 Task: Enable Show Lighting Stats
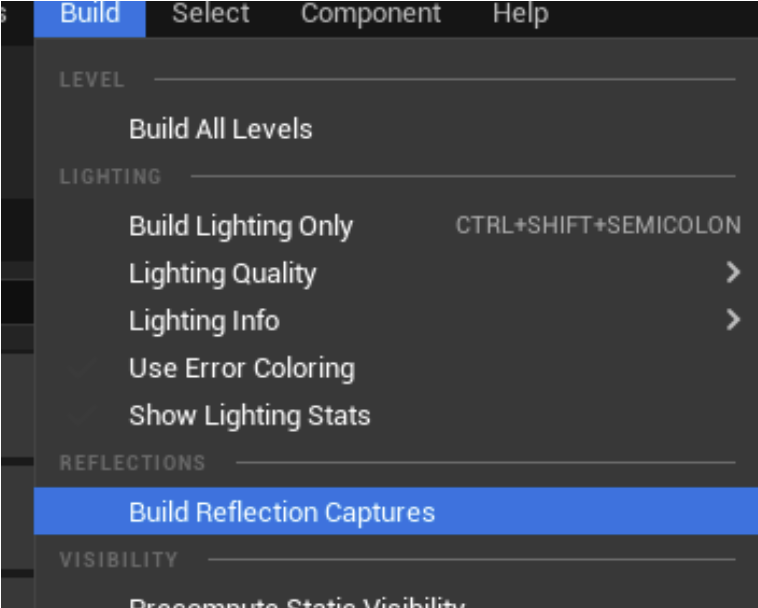pyautogui.click(x=249, y=415)
